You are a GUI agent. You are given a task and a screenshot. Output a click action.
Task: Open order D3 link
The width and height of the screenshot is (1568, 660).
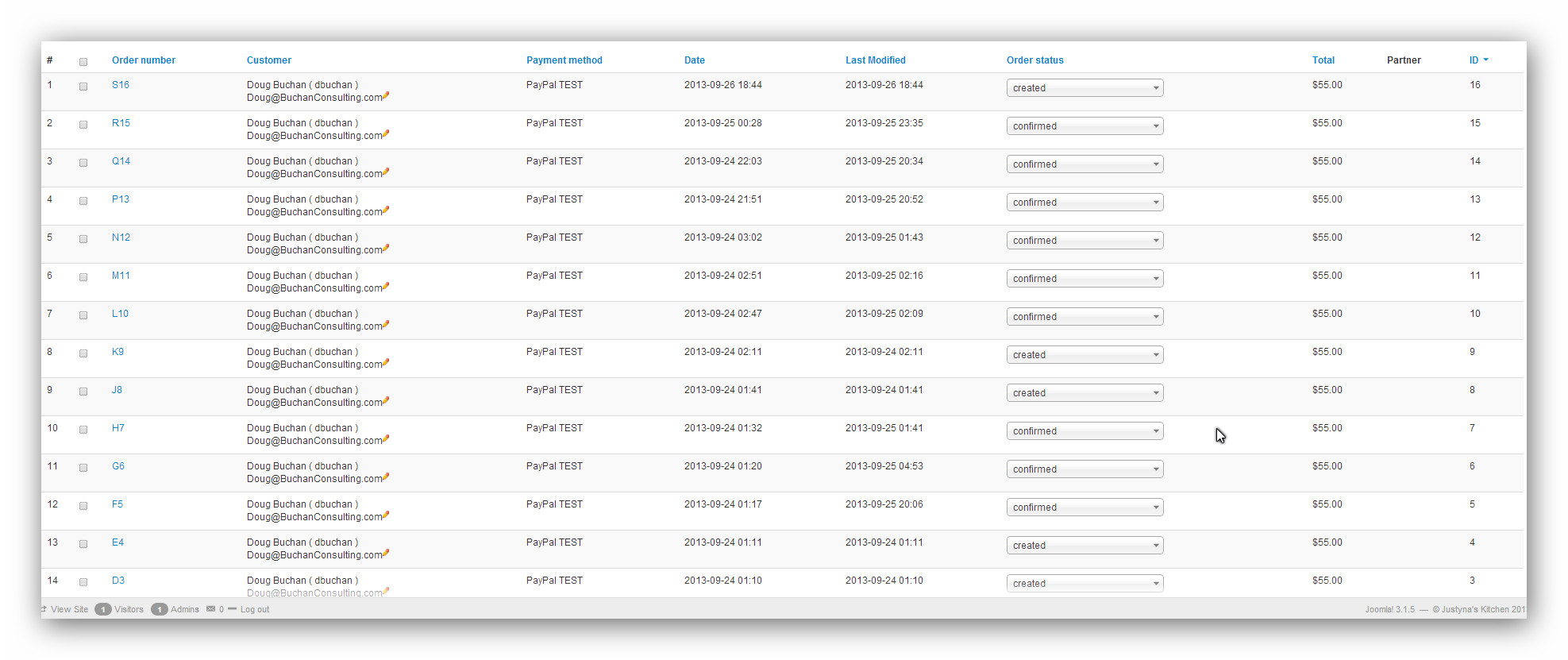pos(118,581)
